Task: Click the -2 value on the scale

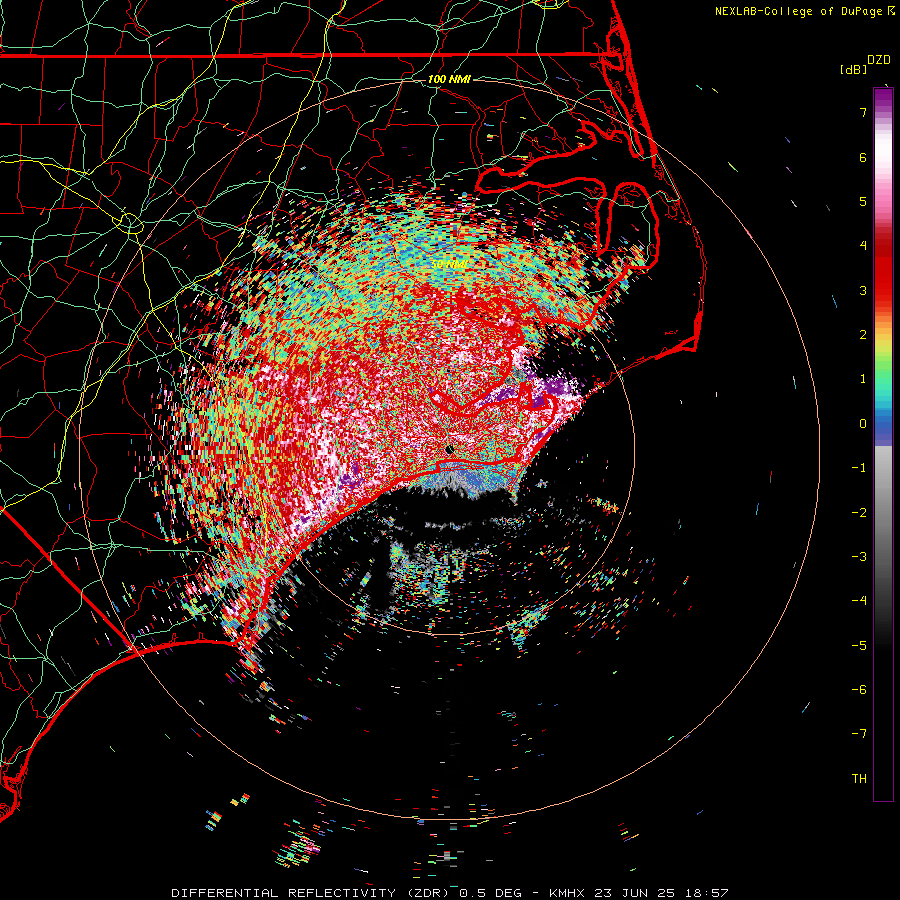Action: tap(859, 512)
